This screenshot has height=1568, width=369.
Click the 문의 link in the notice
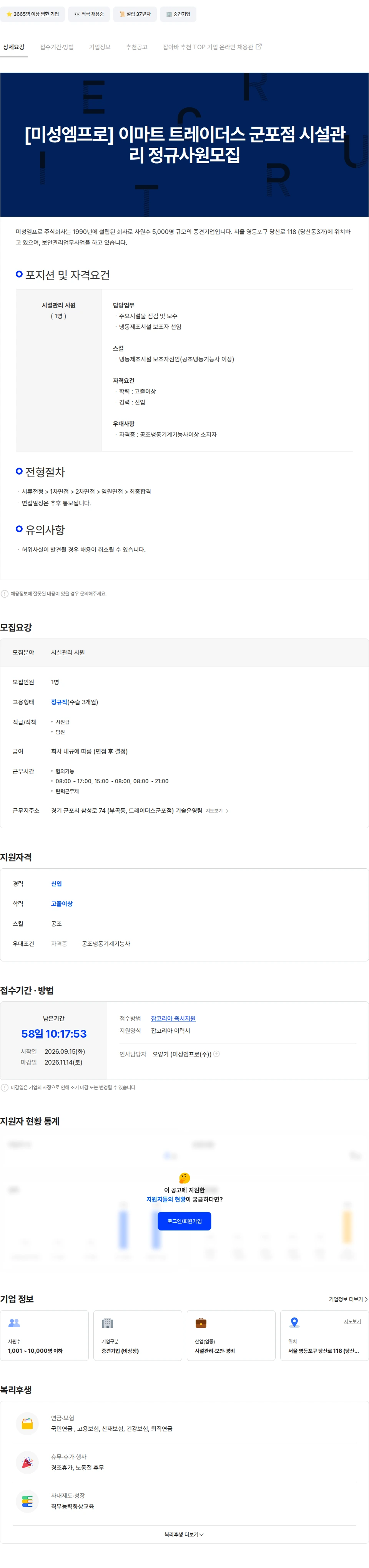tap(84, 593)
